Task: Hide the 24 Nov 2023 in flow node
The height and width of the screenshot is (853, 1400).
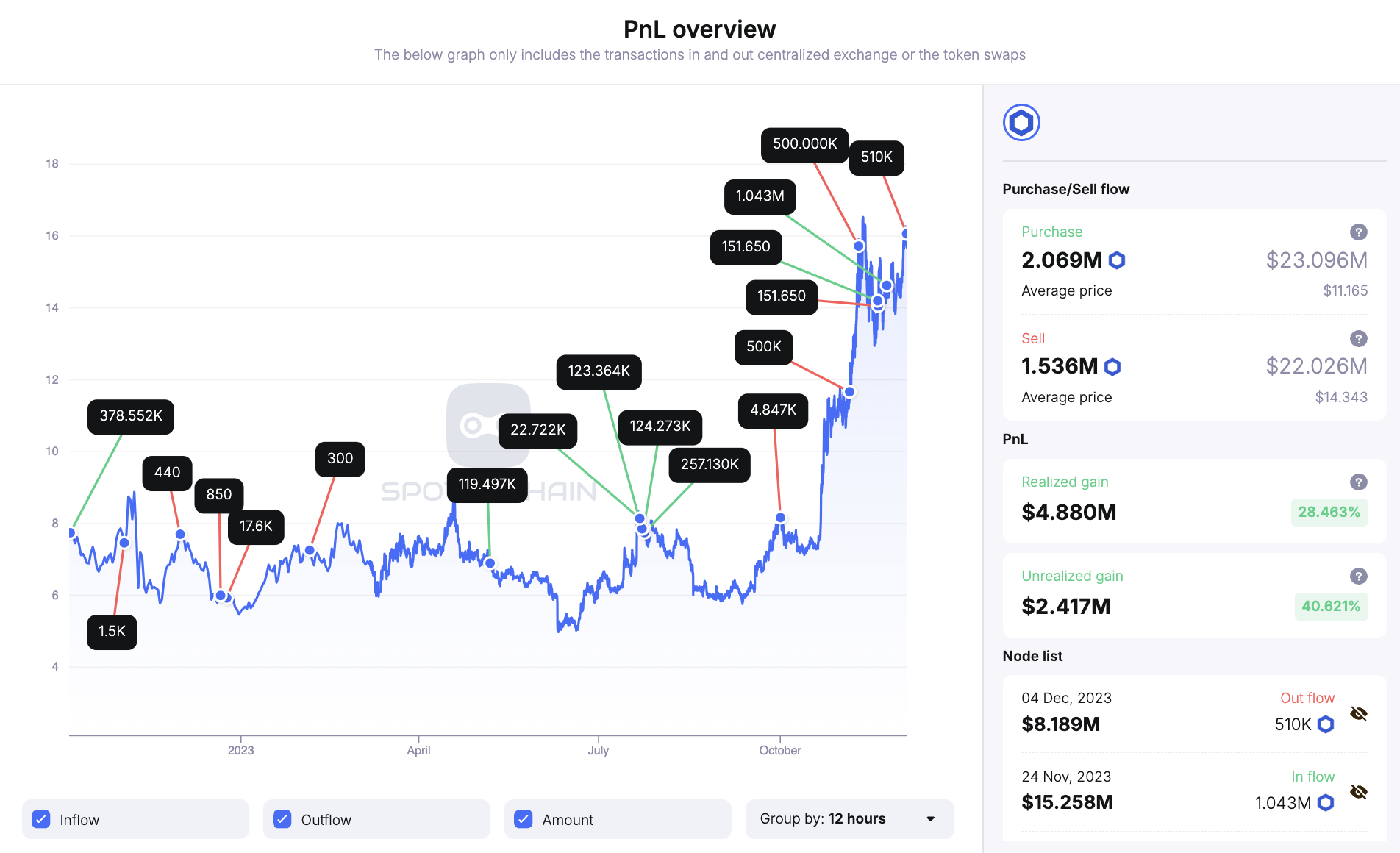Action: tap(1358, 792)
